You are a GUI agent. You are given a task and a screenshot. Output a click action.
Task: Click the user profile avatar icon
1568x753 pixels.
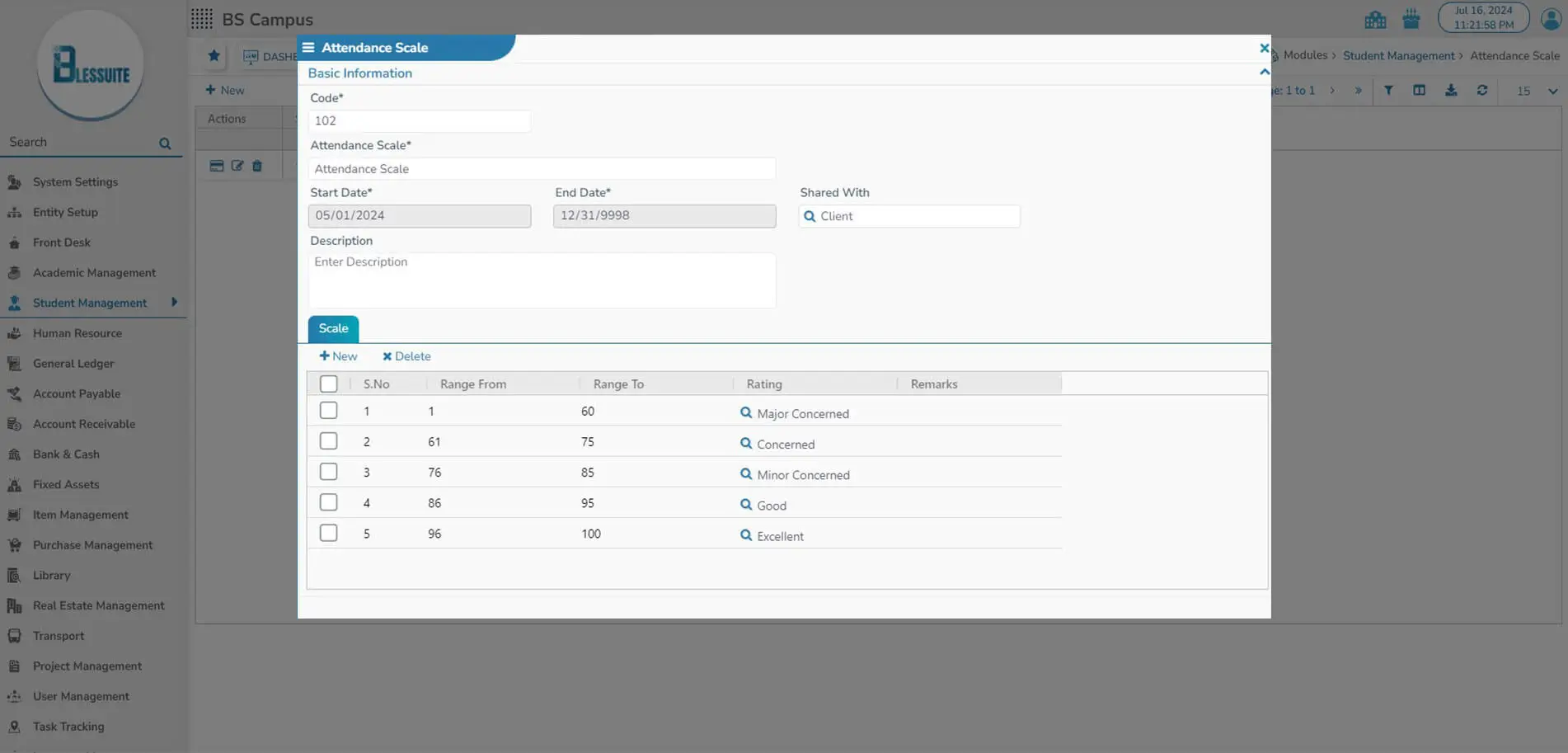(x=1551, y=19)
